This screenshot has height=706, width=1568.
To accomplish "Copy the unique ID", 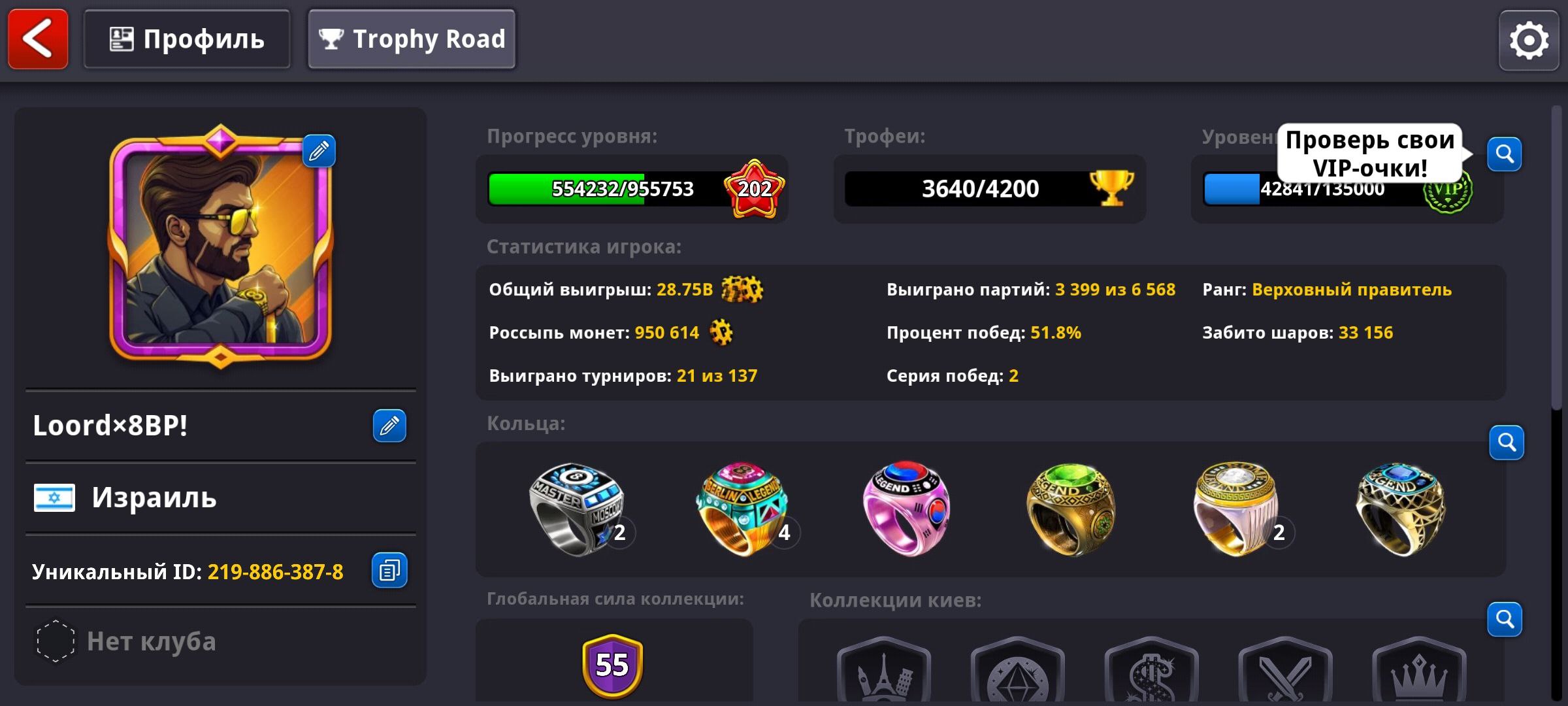I will tap(389, 571).
